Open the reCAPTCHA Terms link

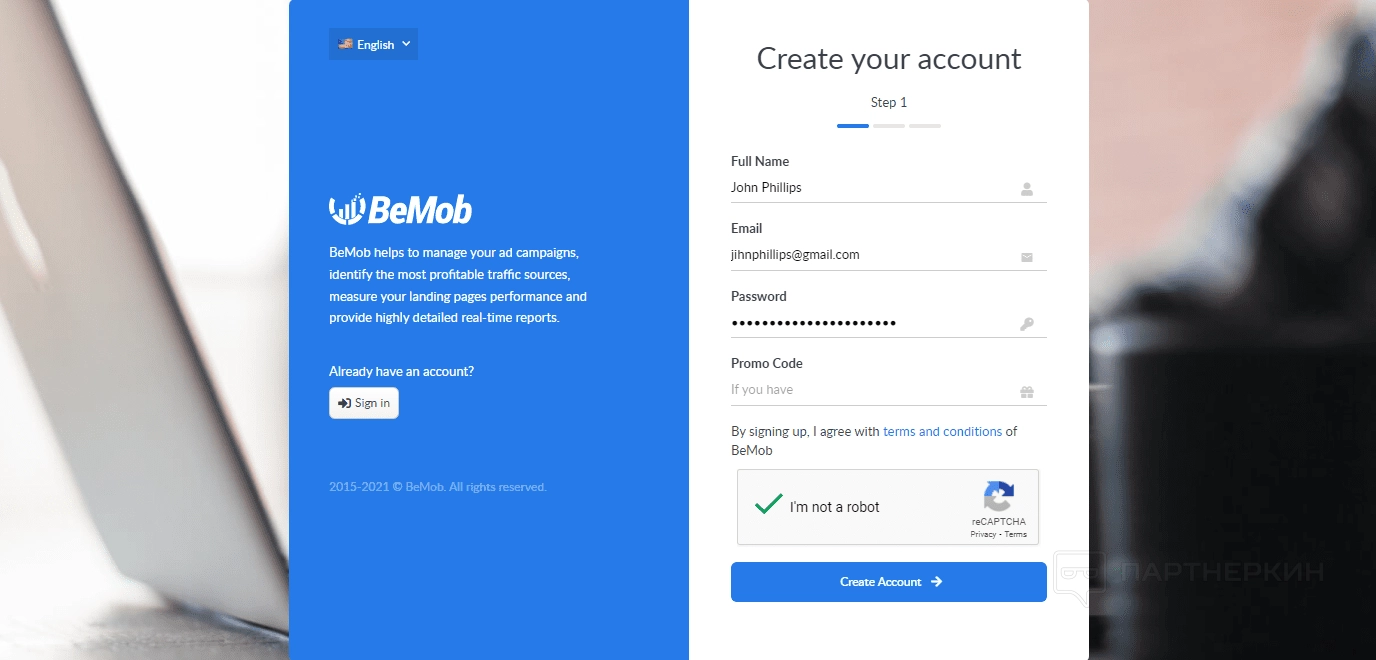[1016, 535]
